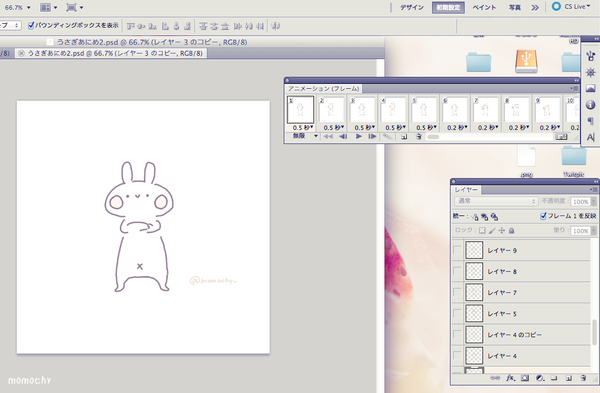Open the layer opacity 100% dropdown
This screenshot has height=393, width=600.
(x=593, y=201)
